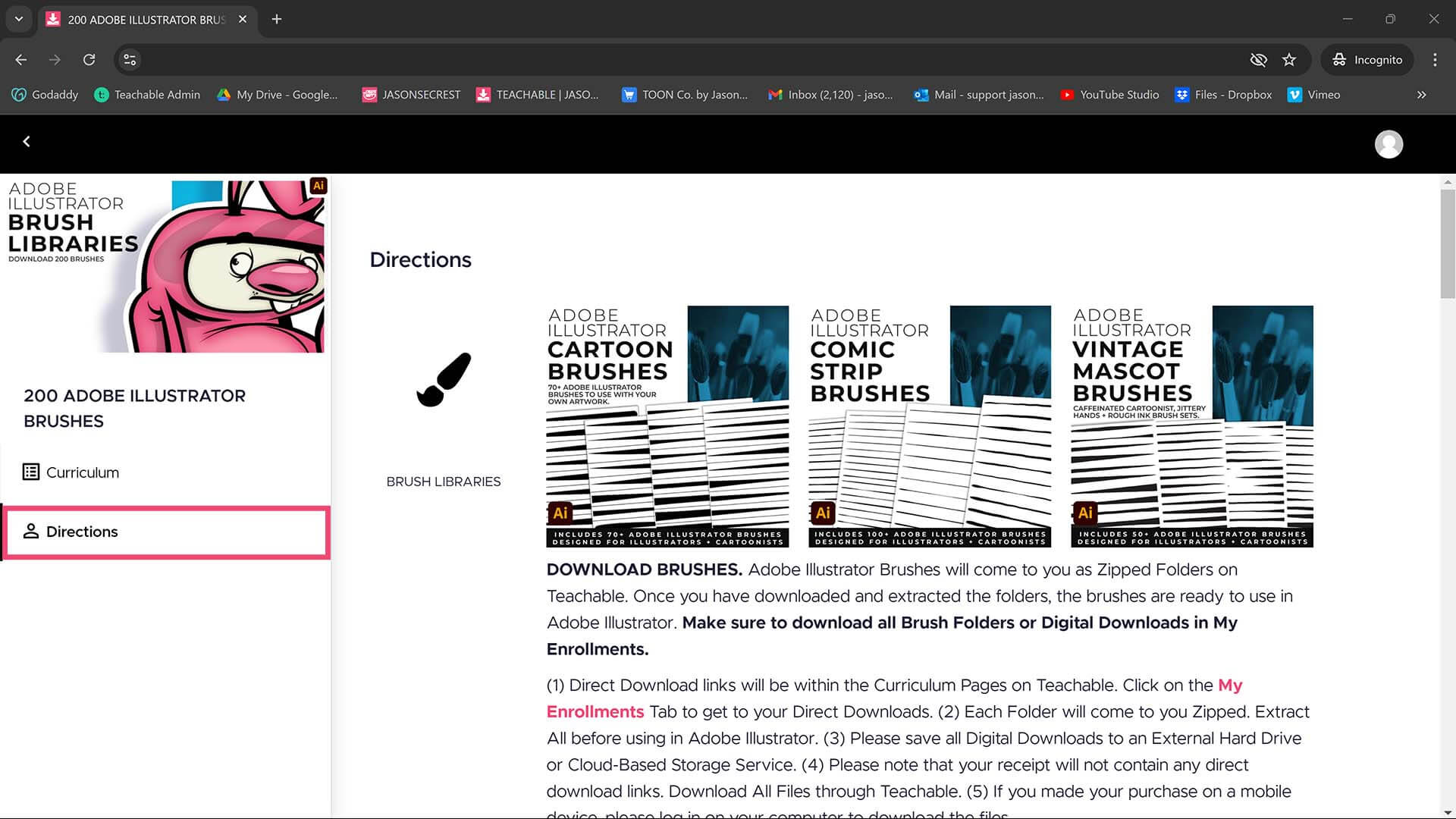Open the TOON Co. by Jason bookmark

pyautogui.click(x=685, y=95)
